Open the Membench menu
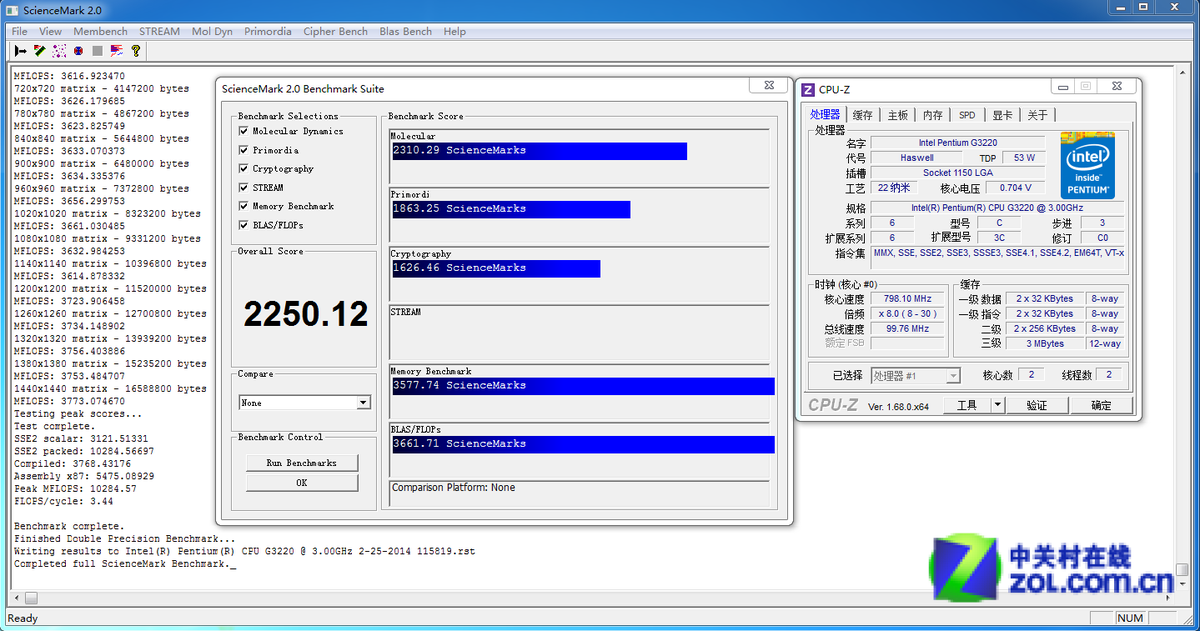Viewport: 1200px width, 631px height. tap(100, 31)
